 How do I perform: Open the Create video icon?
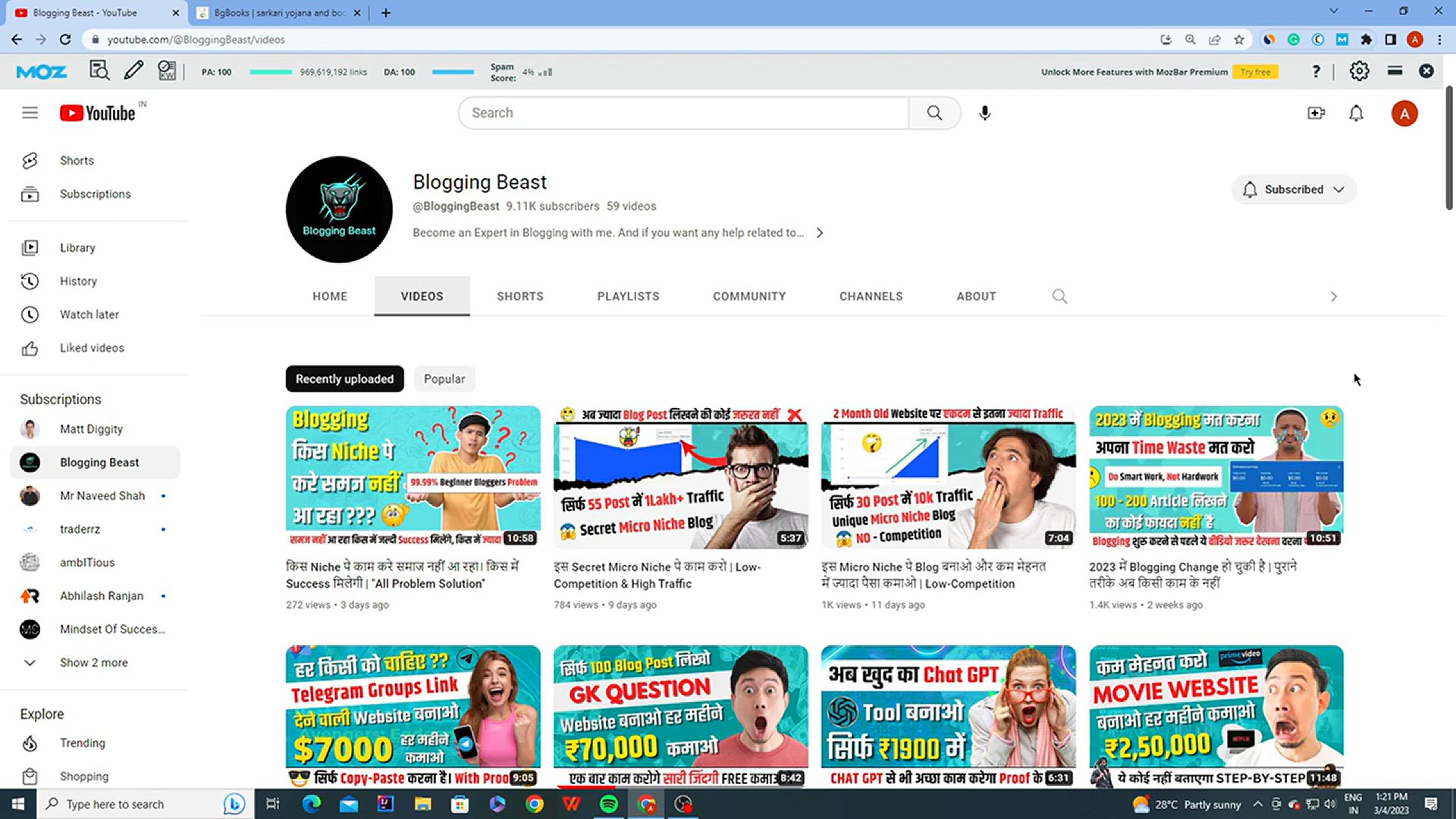coord(1316,113)
